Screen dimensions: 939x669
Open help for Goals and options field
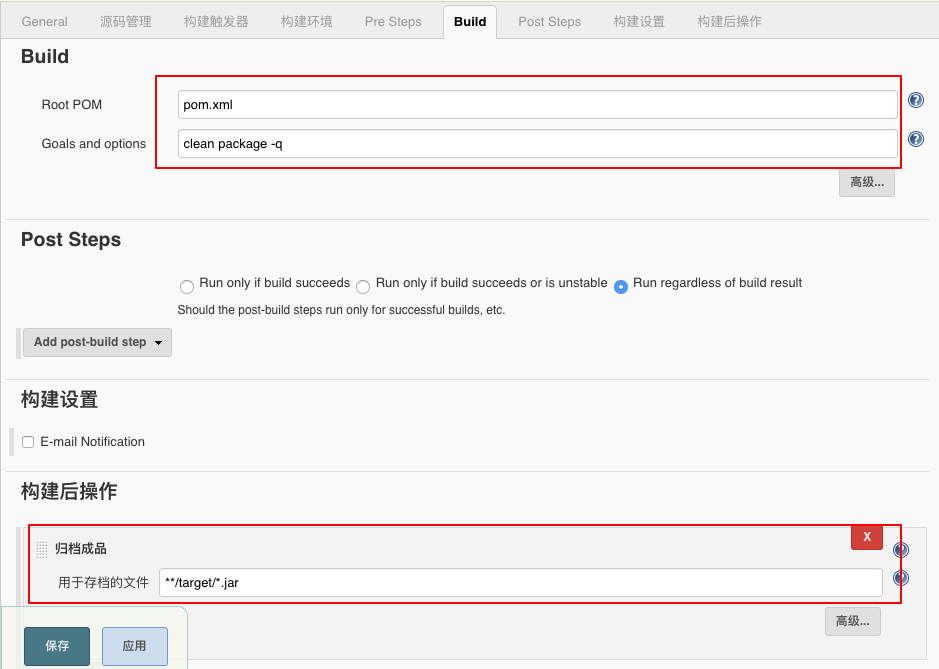[916, 140]
